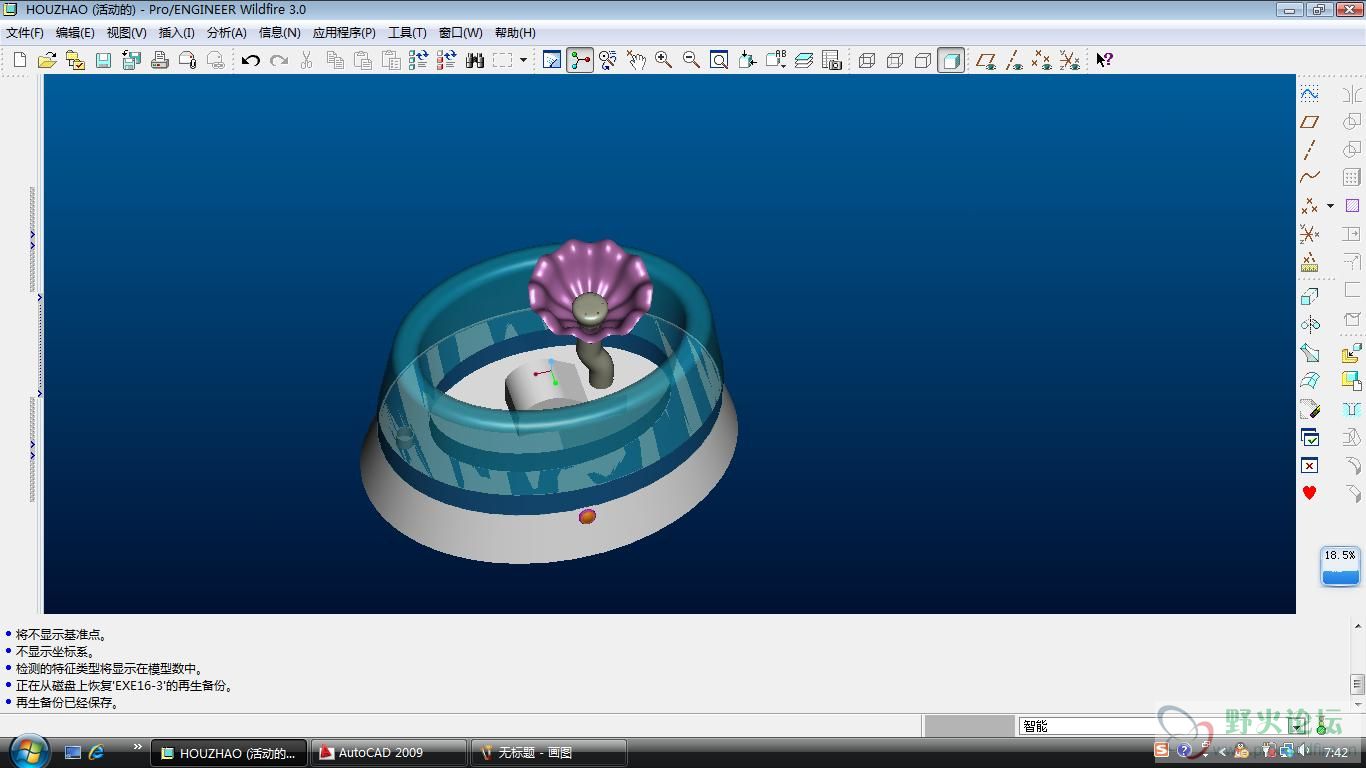
Task: Toggle Orient mode on or off
Action: pos(608,60)
